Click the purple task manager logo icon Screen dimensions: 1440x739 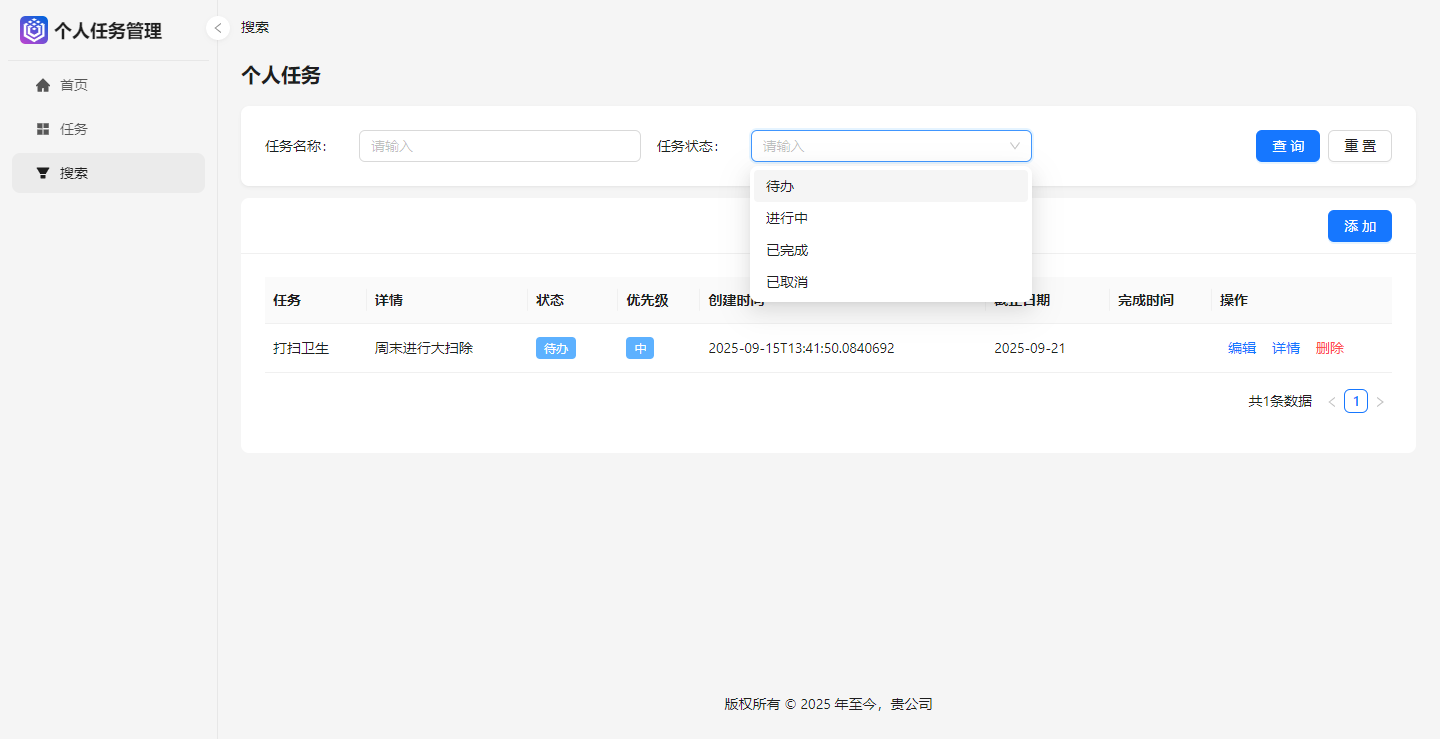pyautogui.click(x=33, y=30)
